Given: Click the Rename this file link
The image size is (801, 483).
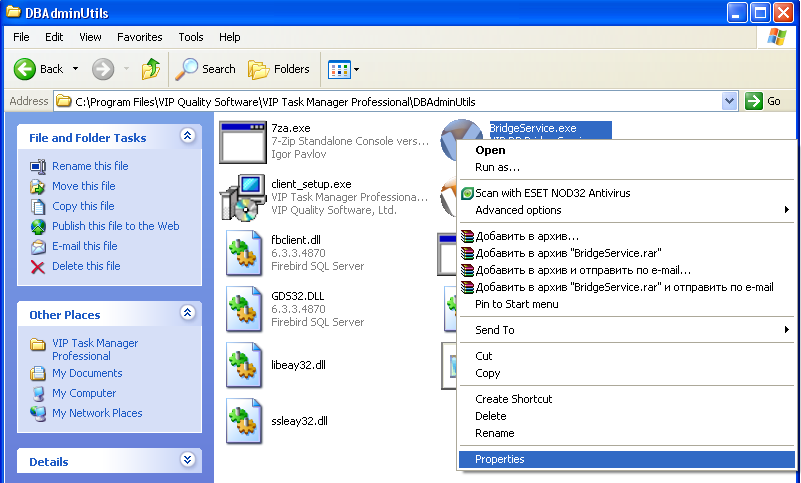Looking at the screenshot, I should (90, 166).
